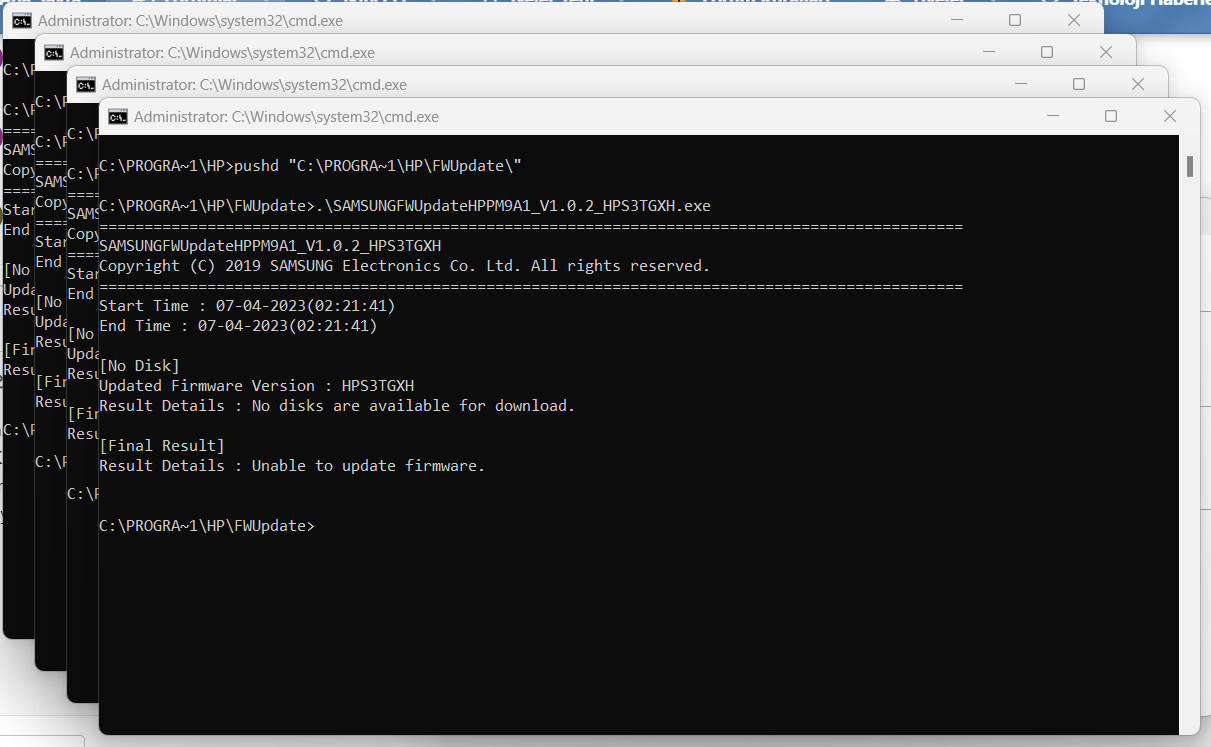Click the frontmost window's title 'Administrator: C:\Windows\system32\cmd.exe'
Screen dimensions: 1211x747
click(x=286, y=116)
